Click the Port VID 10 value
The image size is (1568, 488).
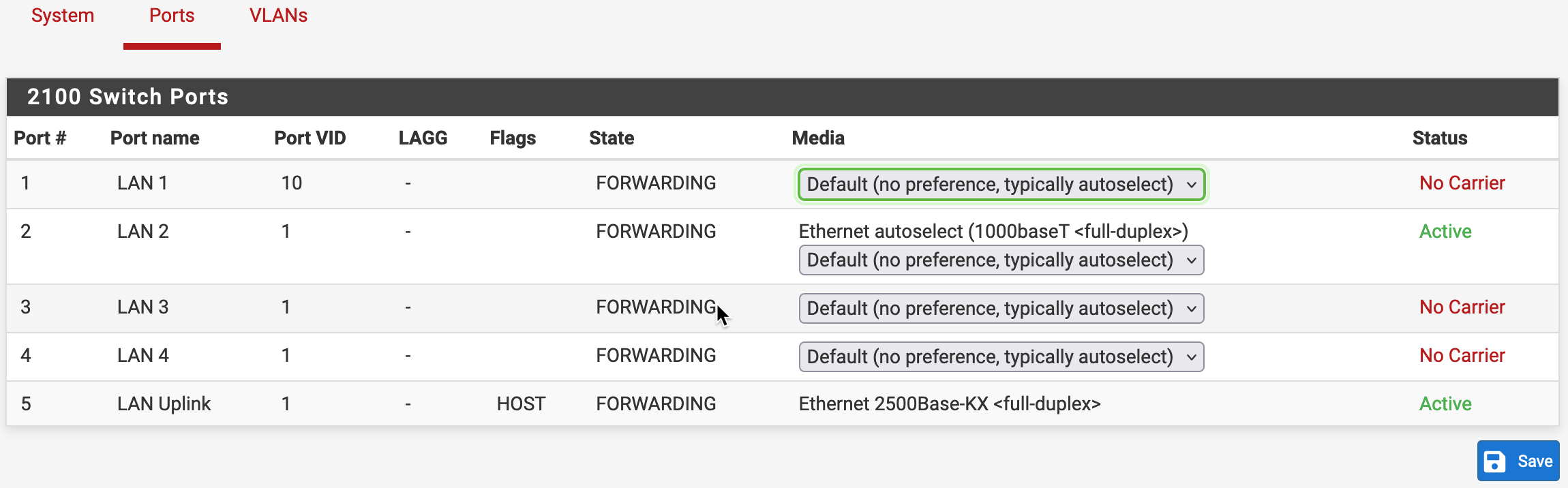(x=292, y=183)
